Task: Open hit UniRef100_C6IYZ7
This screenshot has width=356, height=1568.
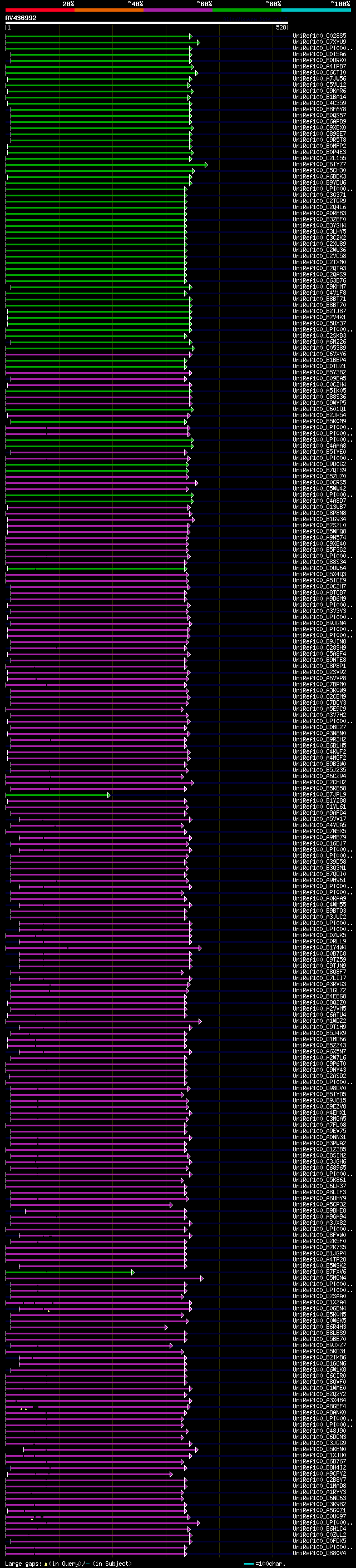Action: coord(319,164)
